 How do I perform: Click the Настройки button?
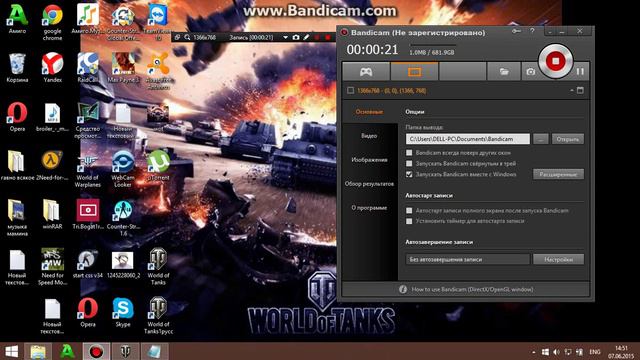point(558,259)
